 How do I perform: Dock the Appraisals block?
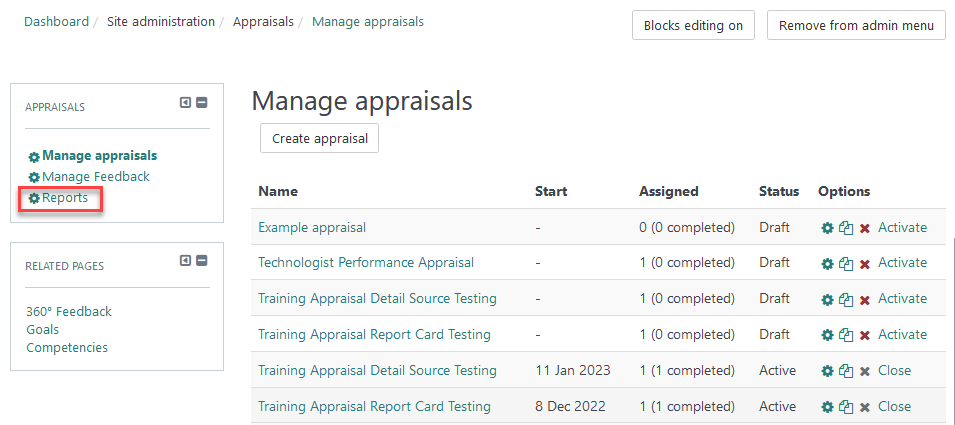coord(185,103)
